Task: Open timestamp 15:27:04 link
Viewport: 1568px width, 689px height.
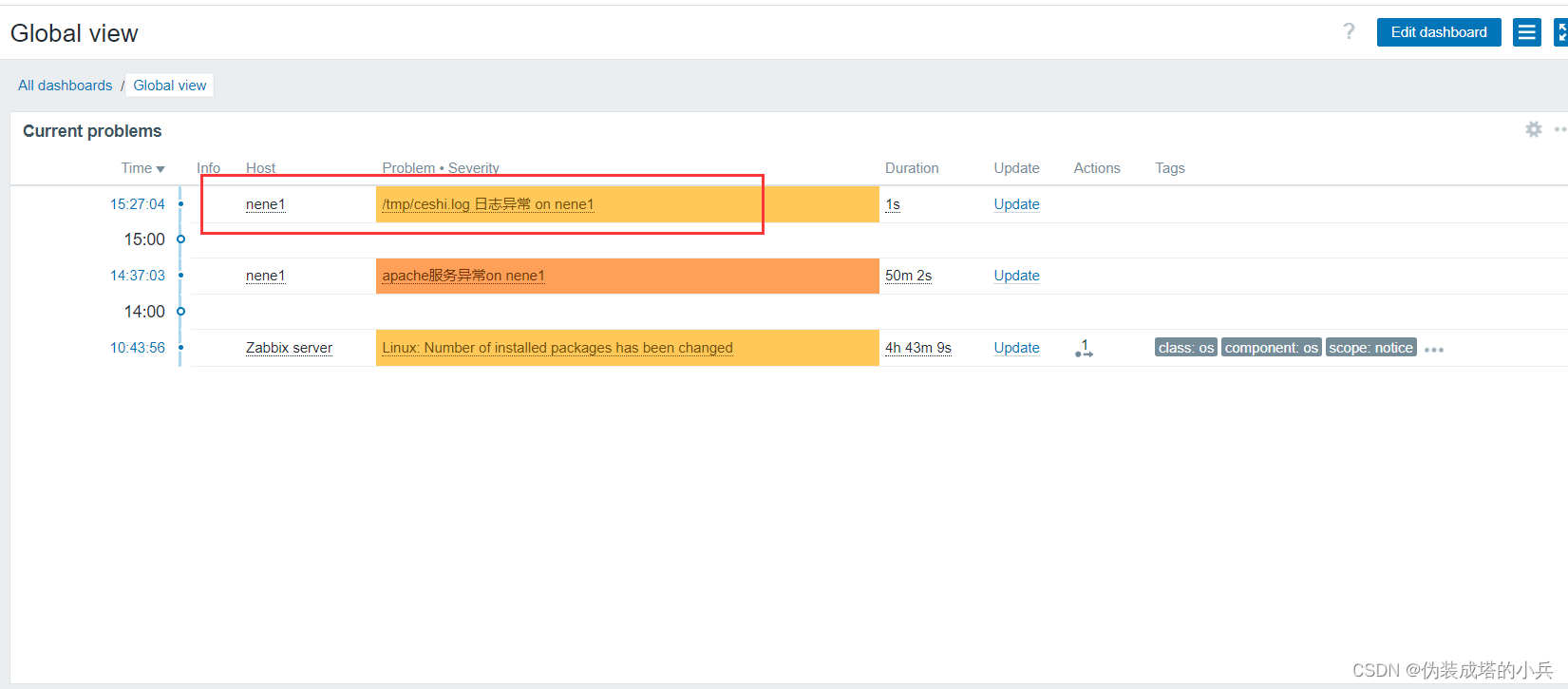Action: coord(138,204)
